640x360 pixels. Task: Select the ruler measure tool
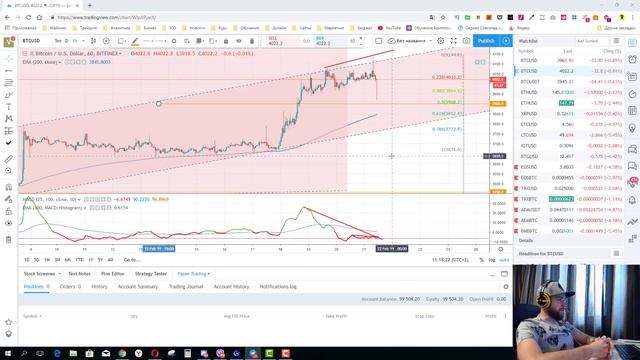pos(9,159)
